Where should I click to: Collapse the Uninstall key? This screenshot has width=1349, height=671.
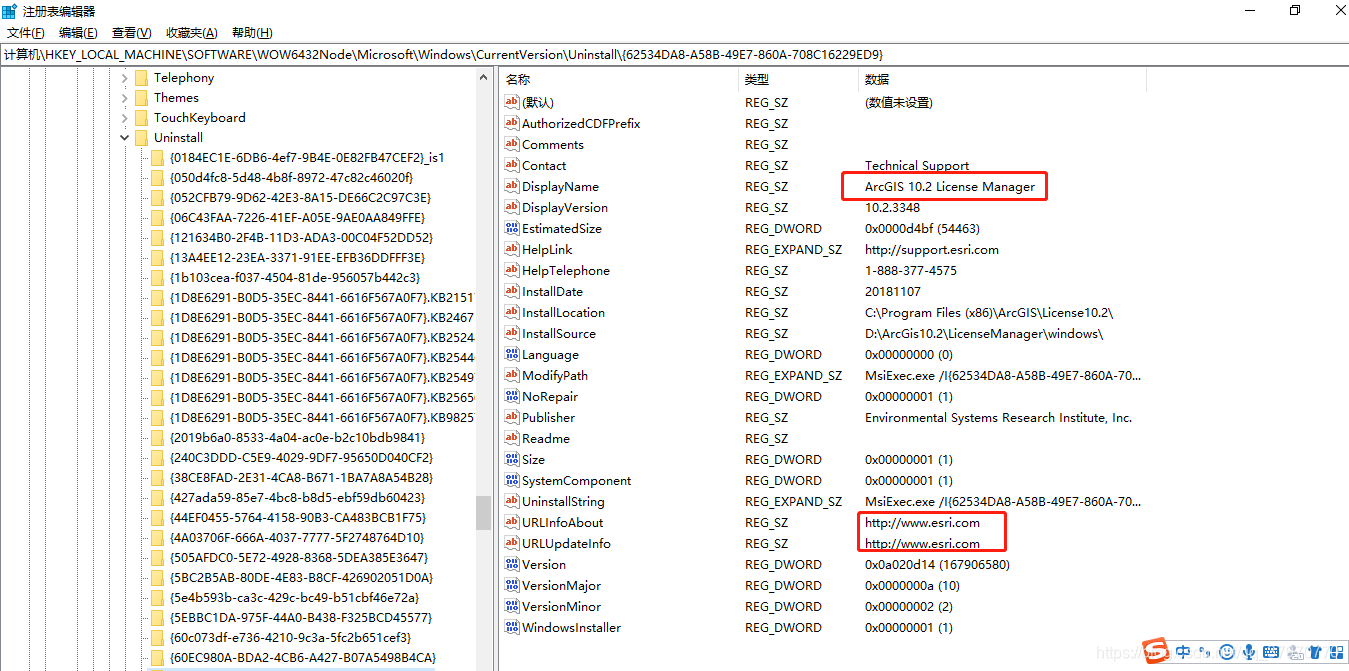point(125,138)
